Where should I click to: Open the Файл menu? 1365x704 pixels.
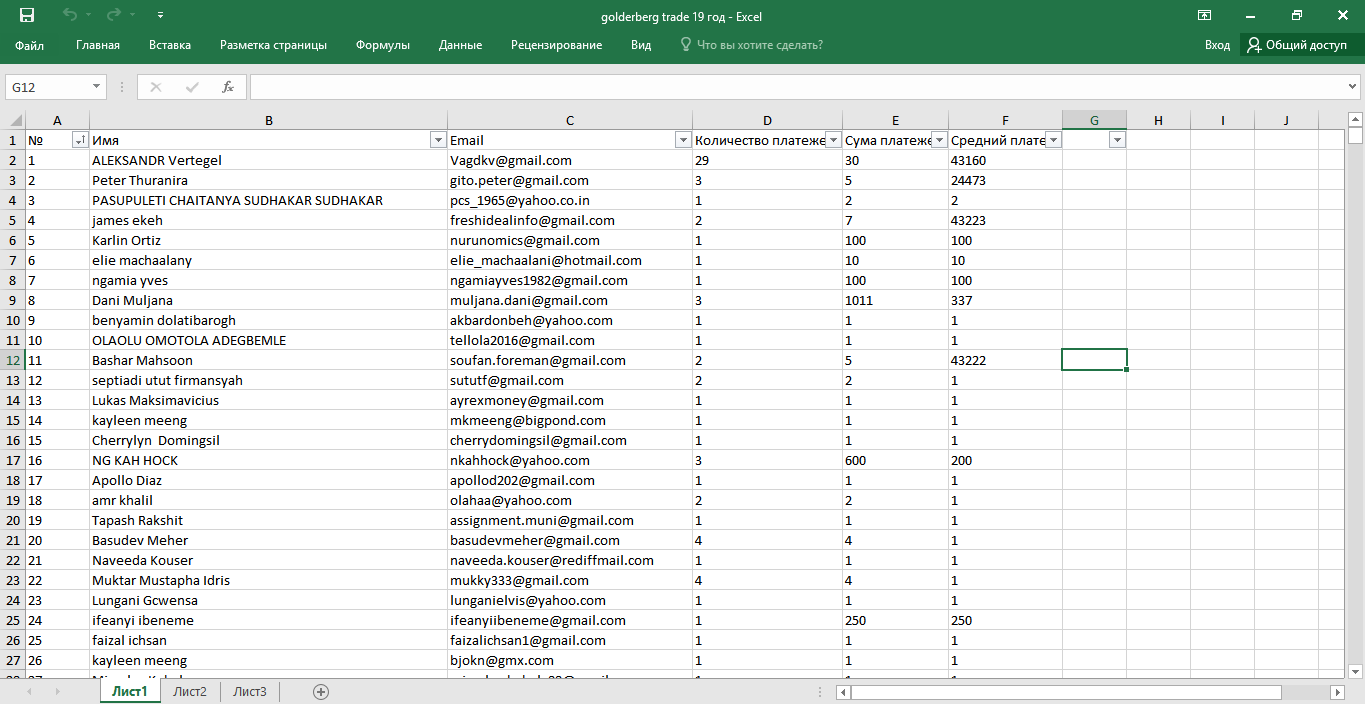click(29, 45)
